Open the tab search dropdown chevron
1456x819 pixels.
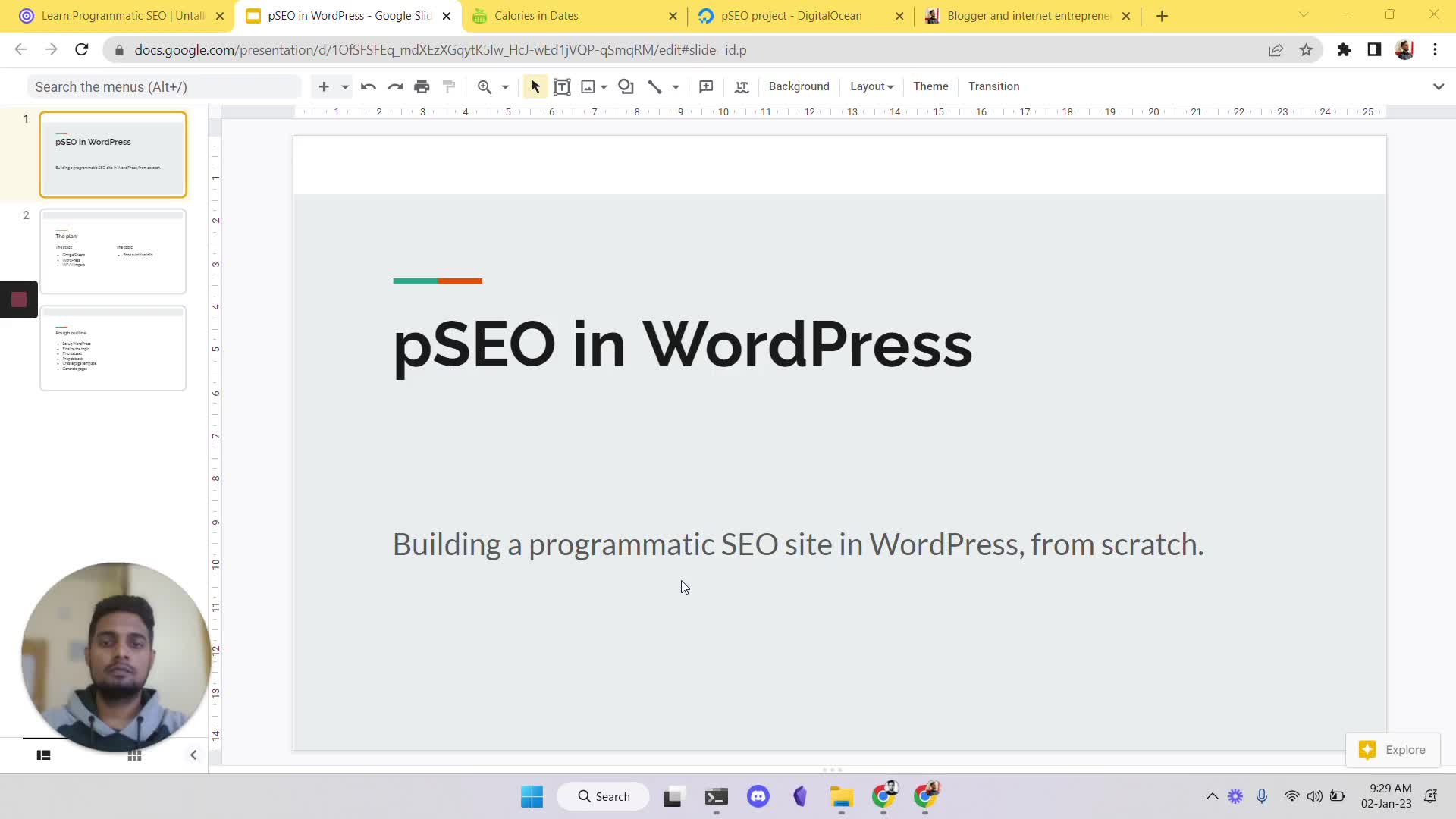point(1304,14)
